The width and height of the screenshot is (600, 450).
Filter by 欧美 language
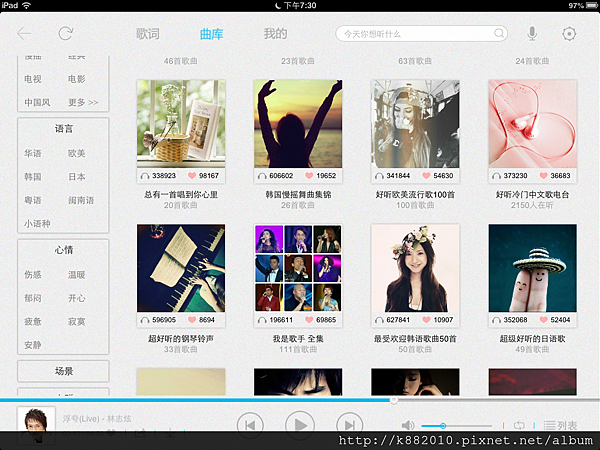tap(77, 153)
